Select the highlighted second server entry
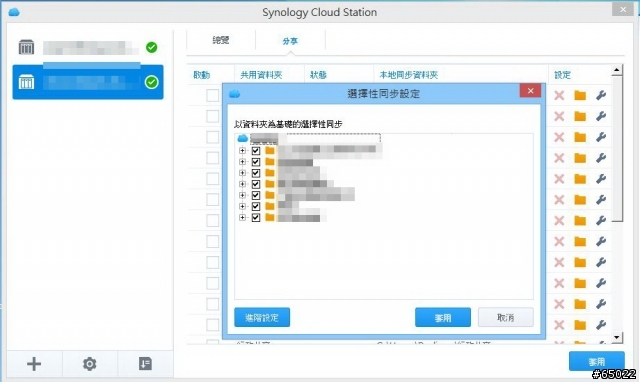This screenshot has width=640, height=382. (88, 82)
